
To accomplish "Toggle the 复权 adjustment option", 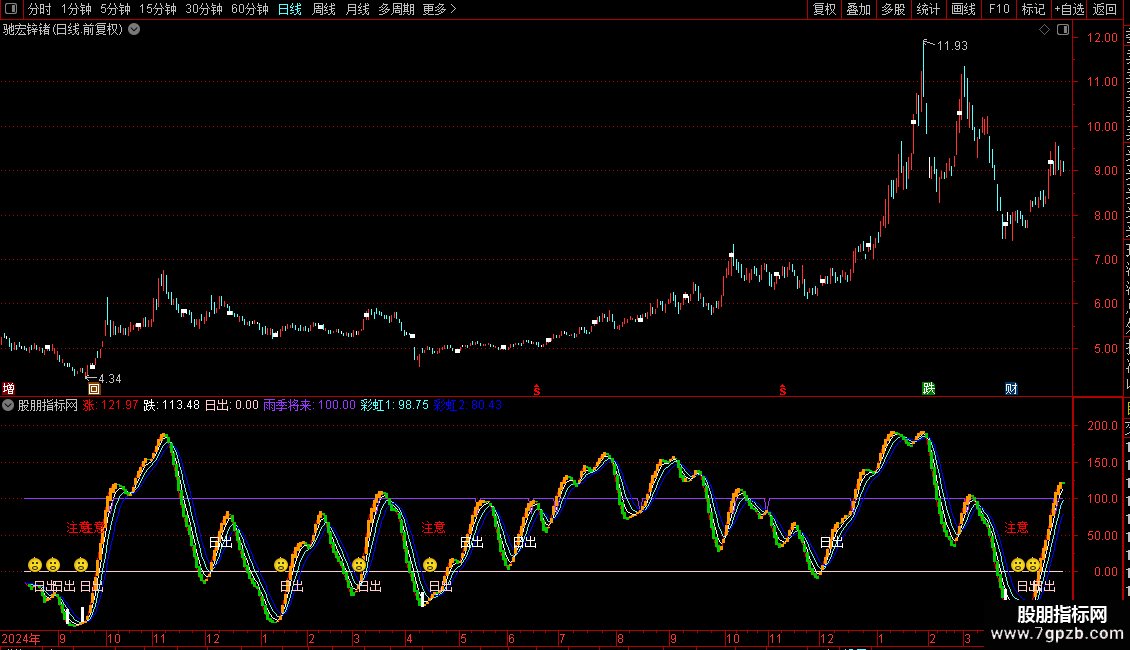I will pos(824,9).
